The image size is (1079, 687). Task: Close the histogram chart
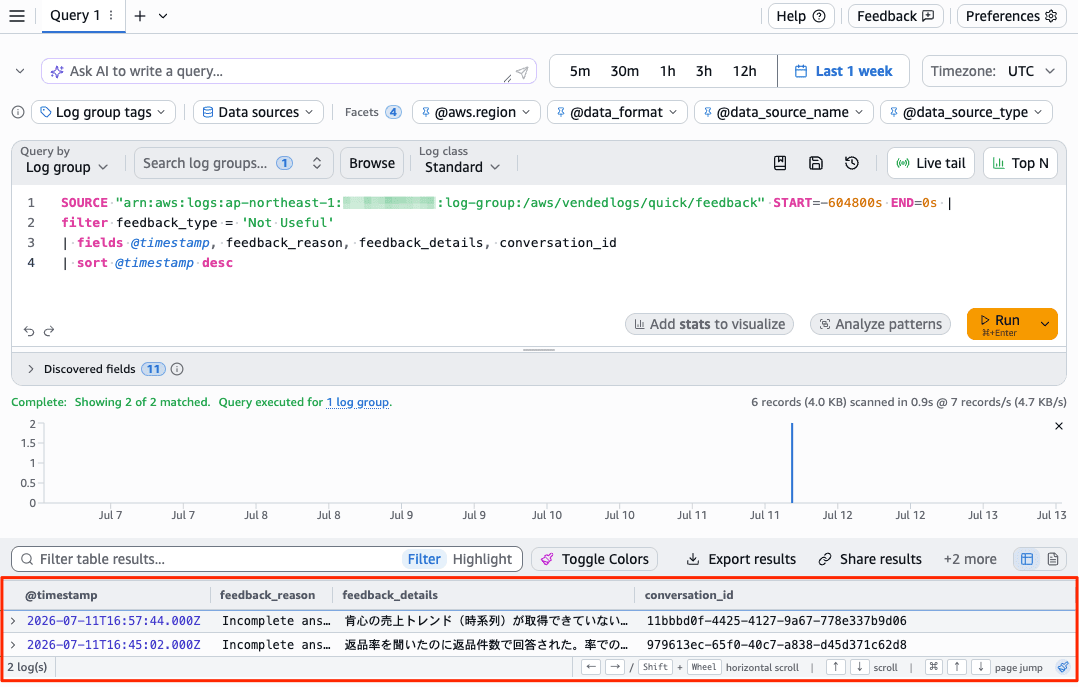coord(1058,426)
